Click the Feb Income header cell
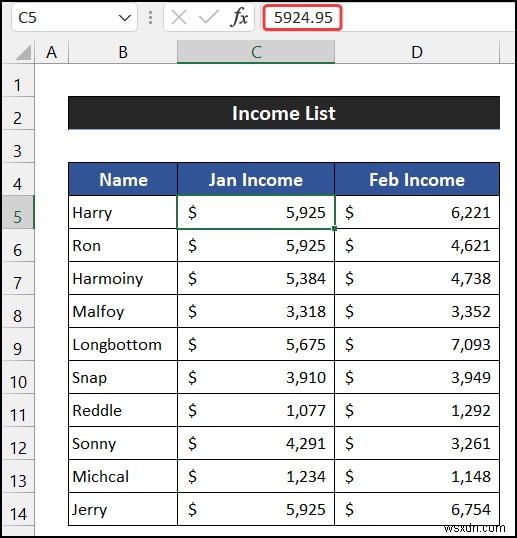Screen dimensions: 517x538 417,179
